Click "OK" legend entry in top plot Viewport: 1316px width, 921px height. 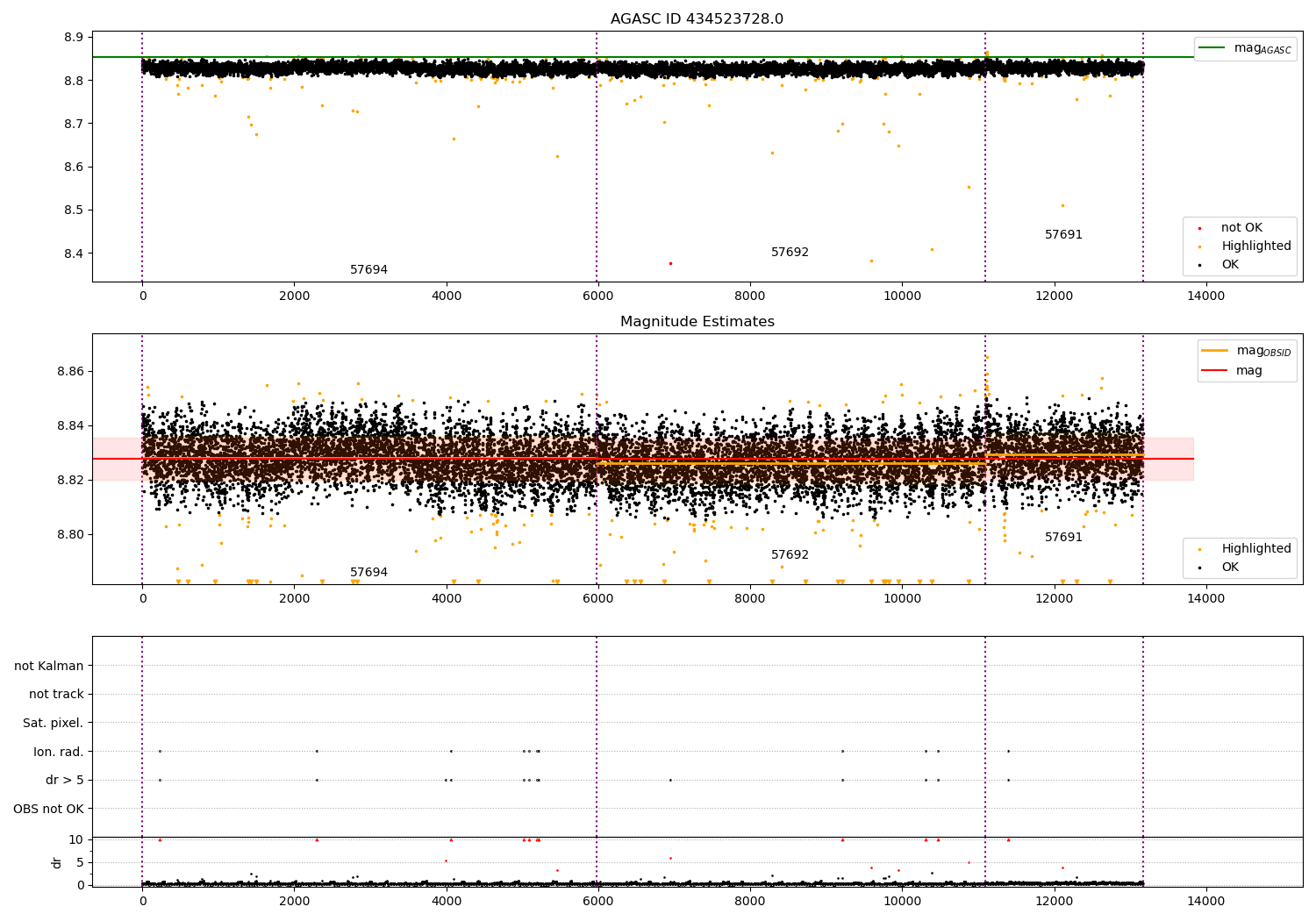tap(1230, 264)
